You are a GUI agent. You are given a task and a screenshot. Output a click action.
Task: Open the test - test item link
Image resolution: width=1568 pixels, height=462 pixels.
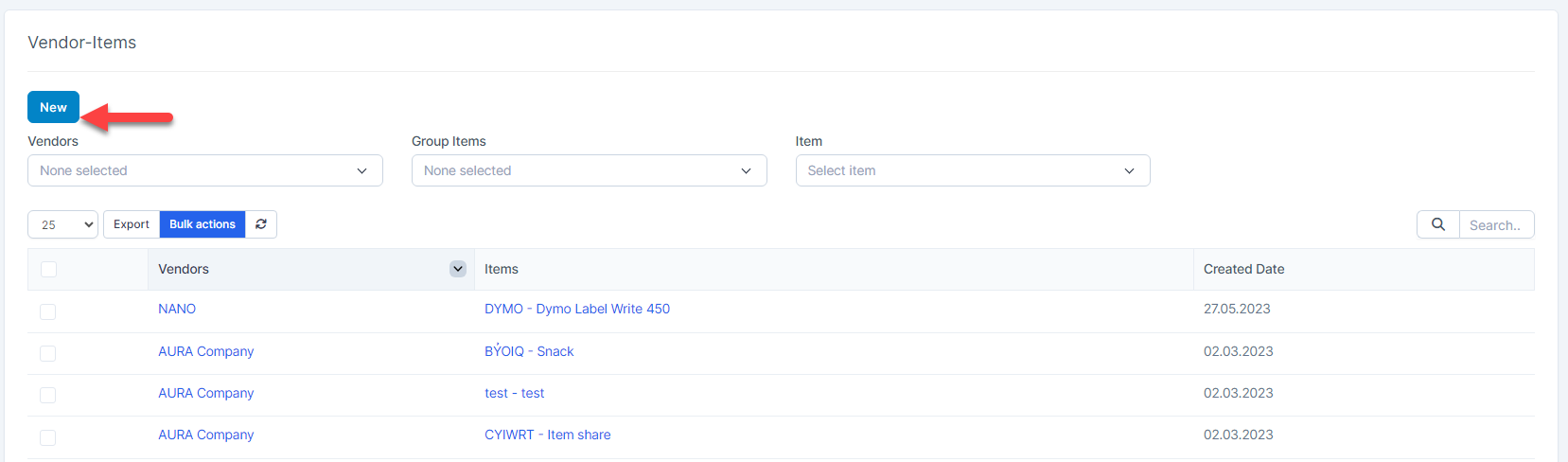click(x=514, y=393)
